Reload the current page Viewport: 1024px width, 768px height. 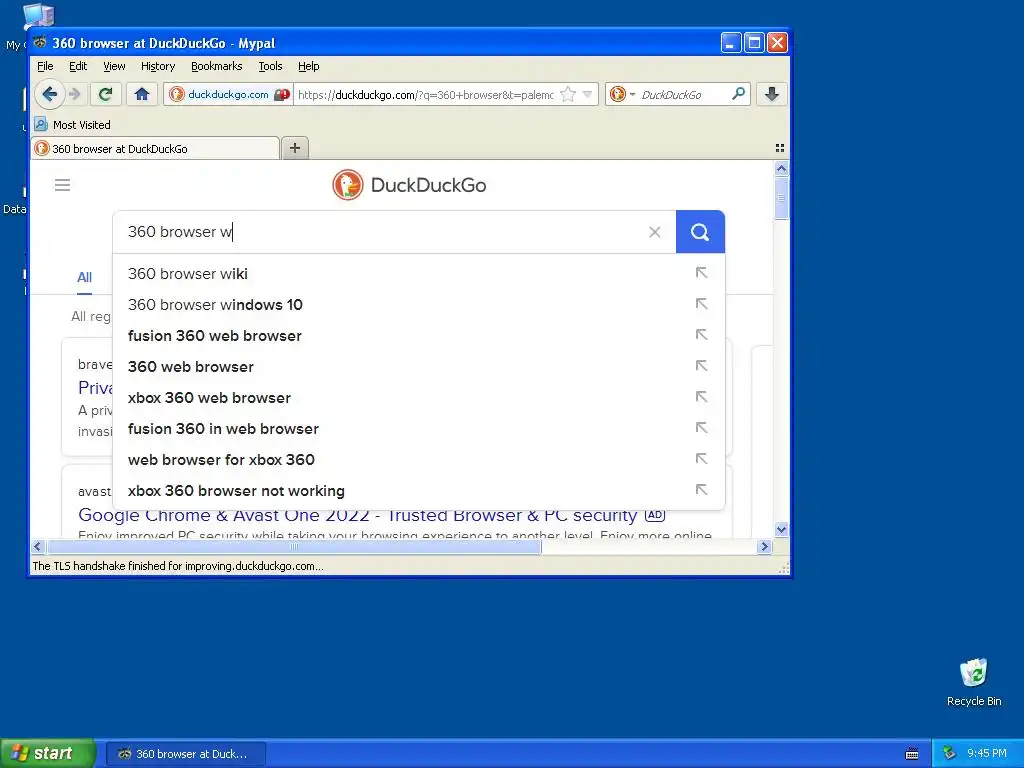point(105,94)
